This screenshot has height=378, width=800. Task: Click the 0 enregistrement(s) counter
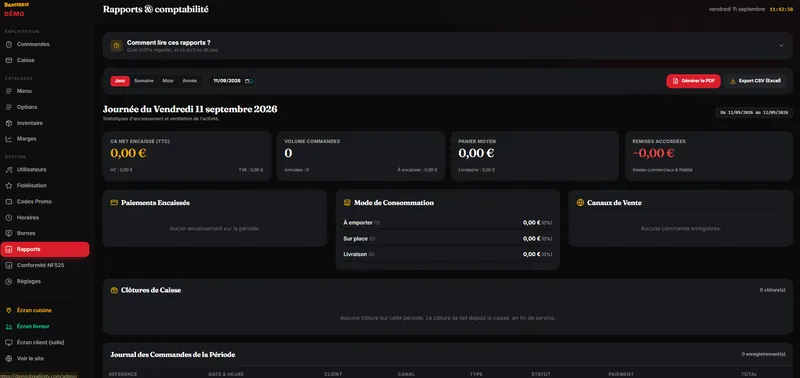click(x=764, y=354)
